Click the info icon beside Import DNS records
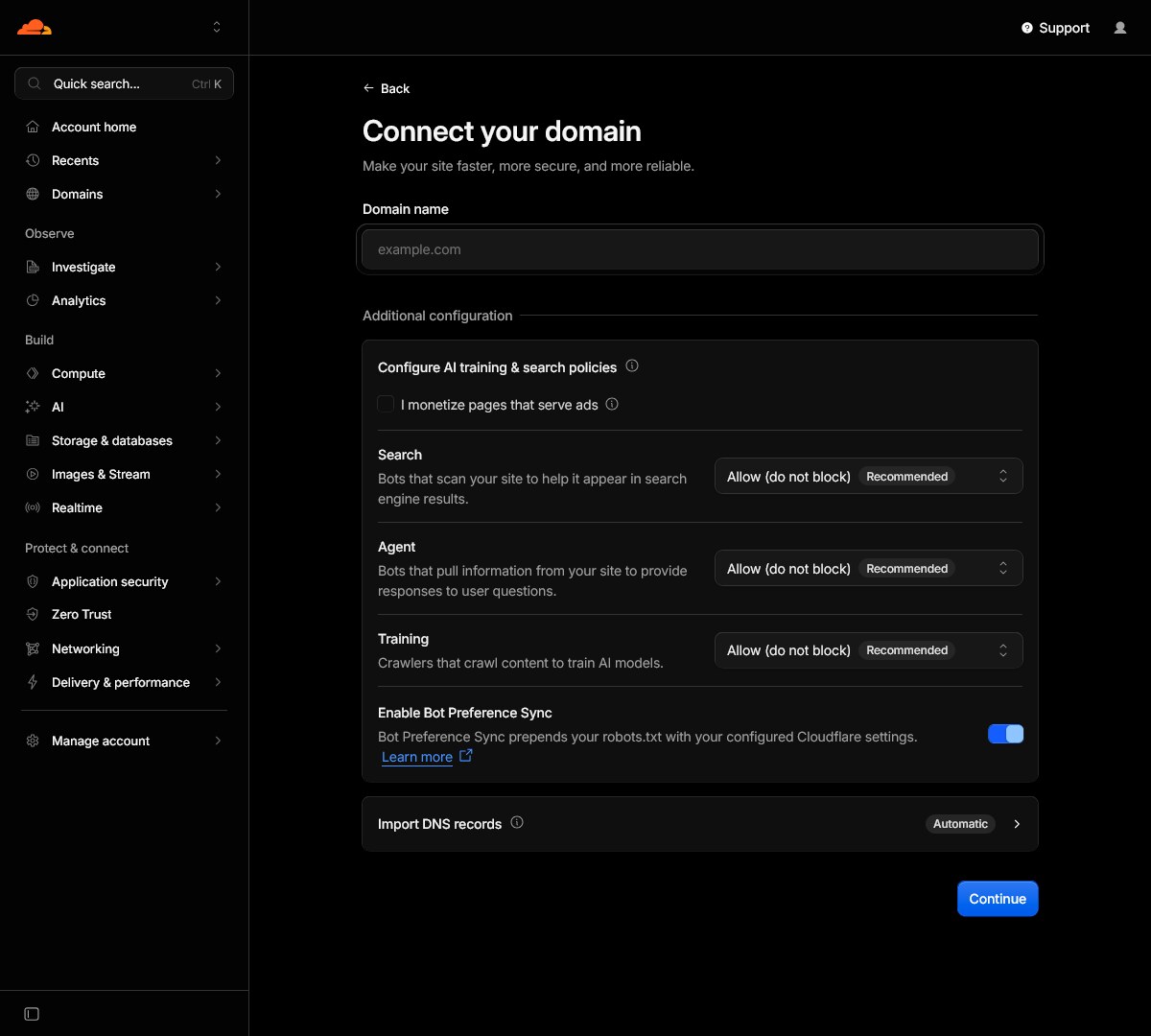The width and height of the screenshot is (1151, 1036). 517,822
